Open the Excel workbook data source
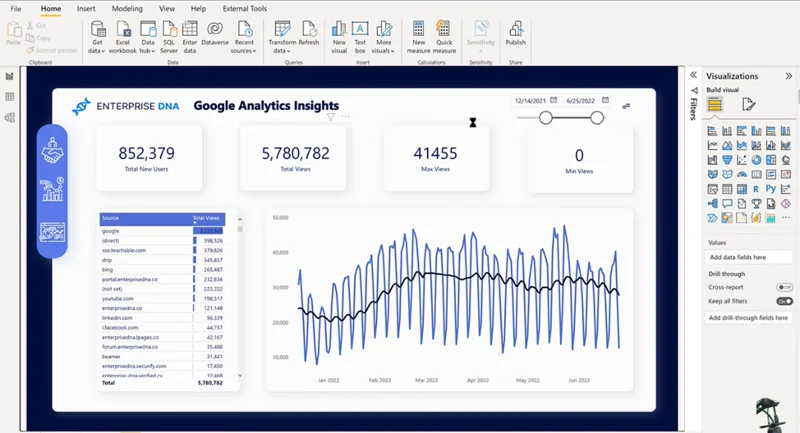This screenshot has height=433, width=800. coord(122,37)
